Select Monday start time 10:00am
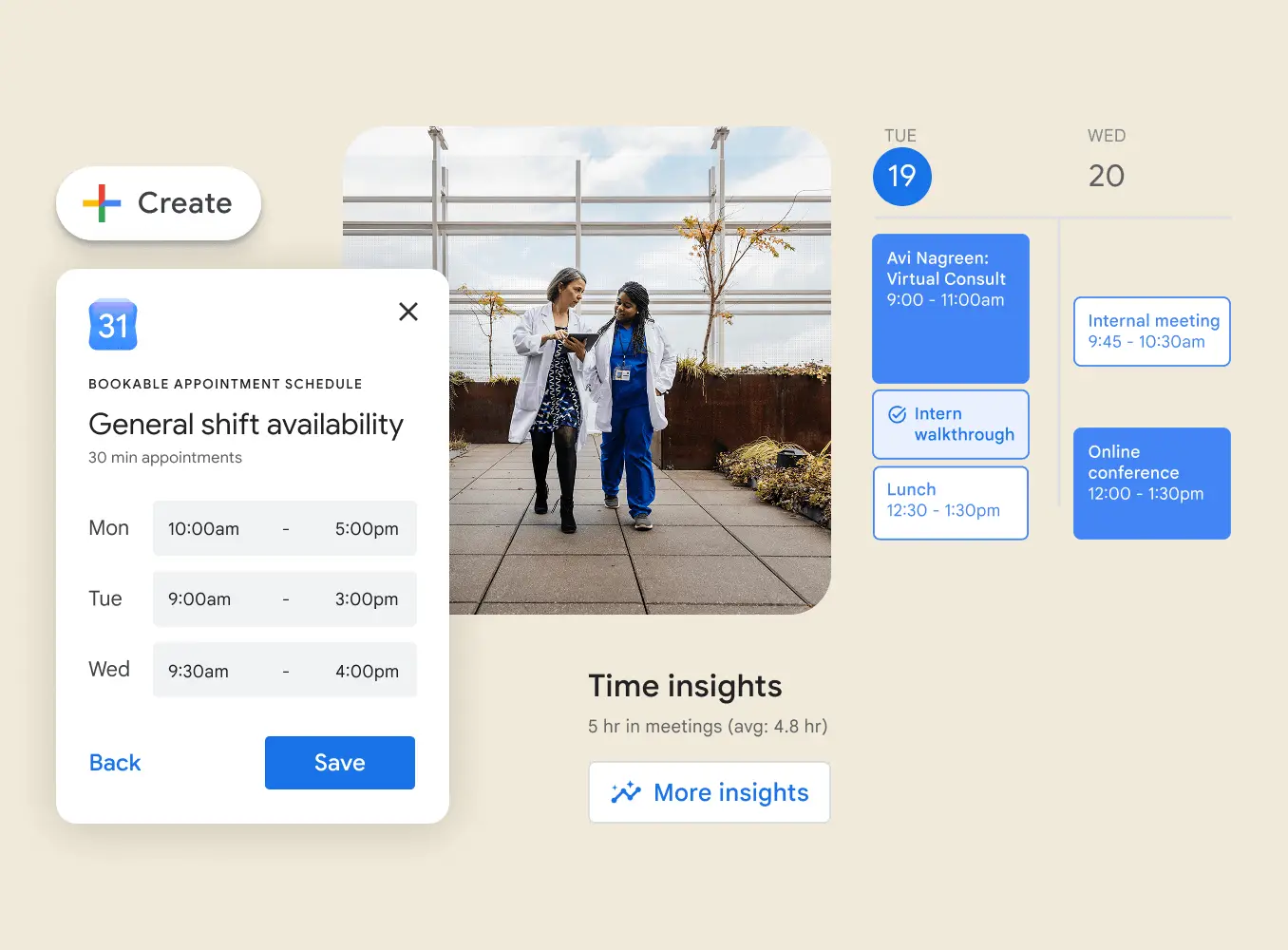The width and height of the screenshot is (1288, 950). tap(203, 528)
